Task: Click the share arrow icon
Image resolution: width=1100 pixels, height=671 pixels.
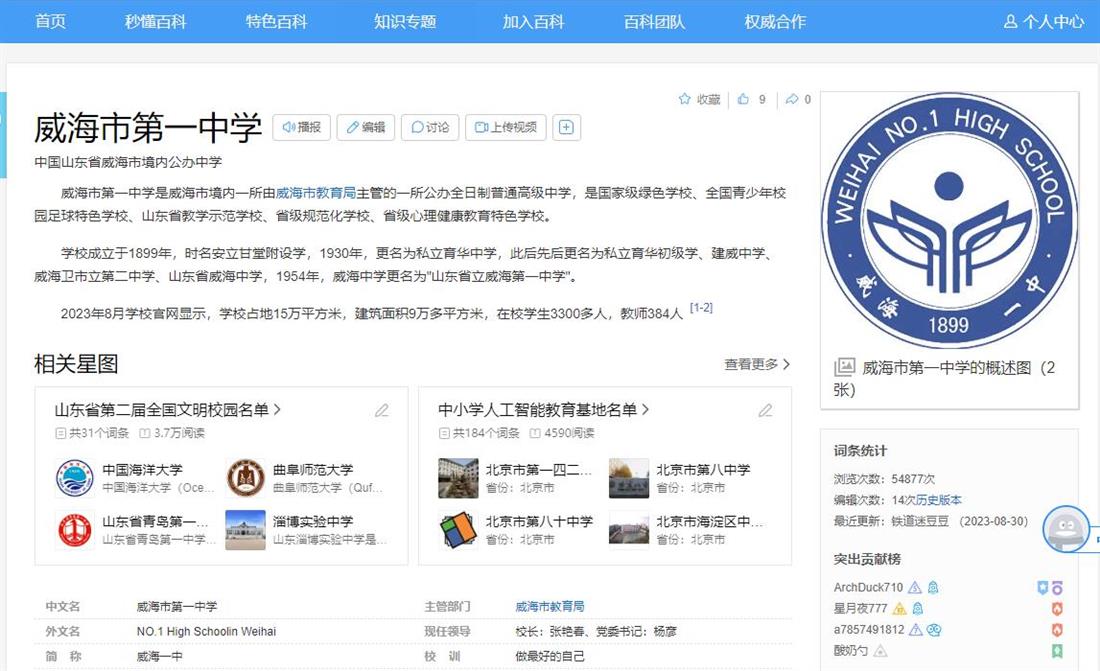Action: (x=792, y=99)
